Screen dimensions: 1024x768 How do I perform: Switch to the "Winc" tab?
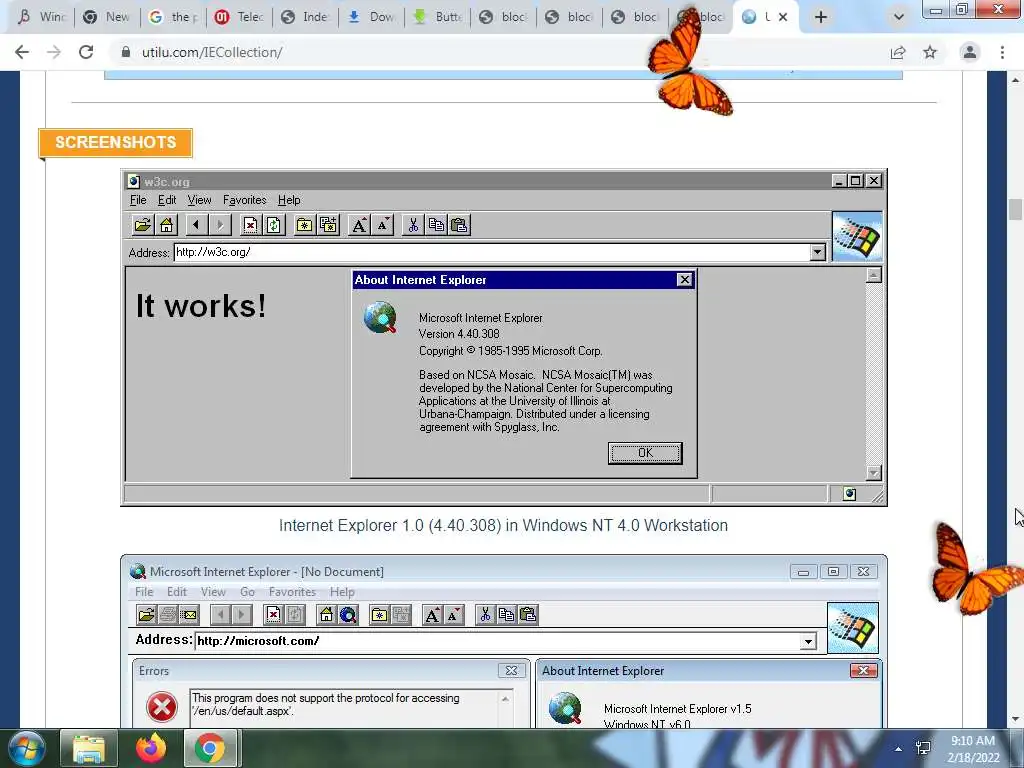[x=42, y=17]
